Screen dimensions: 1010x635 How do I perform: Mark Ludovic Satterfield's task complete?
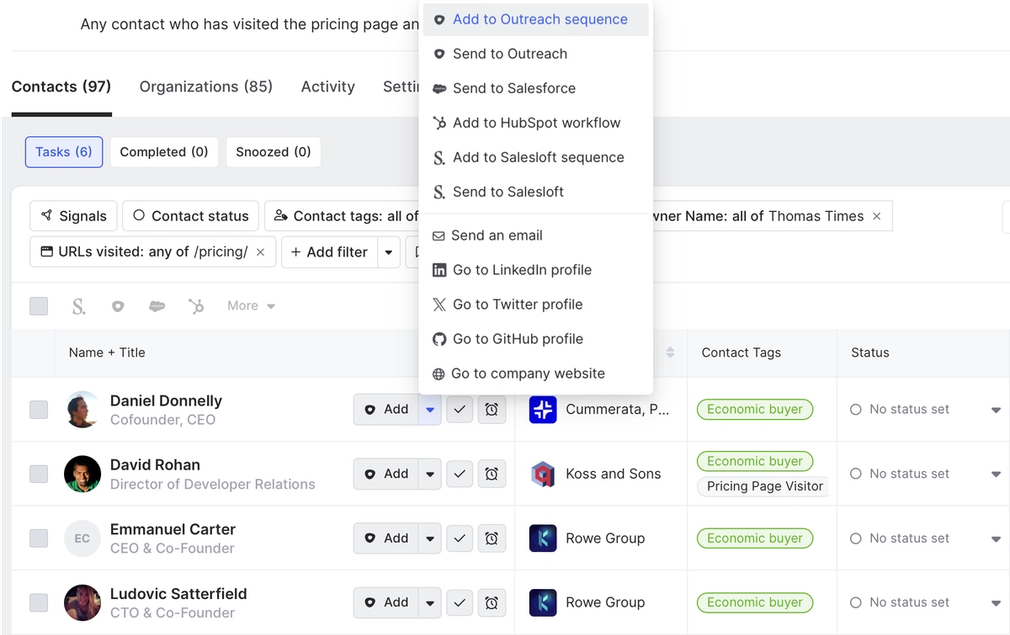pos(459,603)
